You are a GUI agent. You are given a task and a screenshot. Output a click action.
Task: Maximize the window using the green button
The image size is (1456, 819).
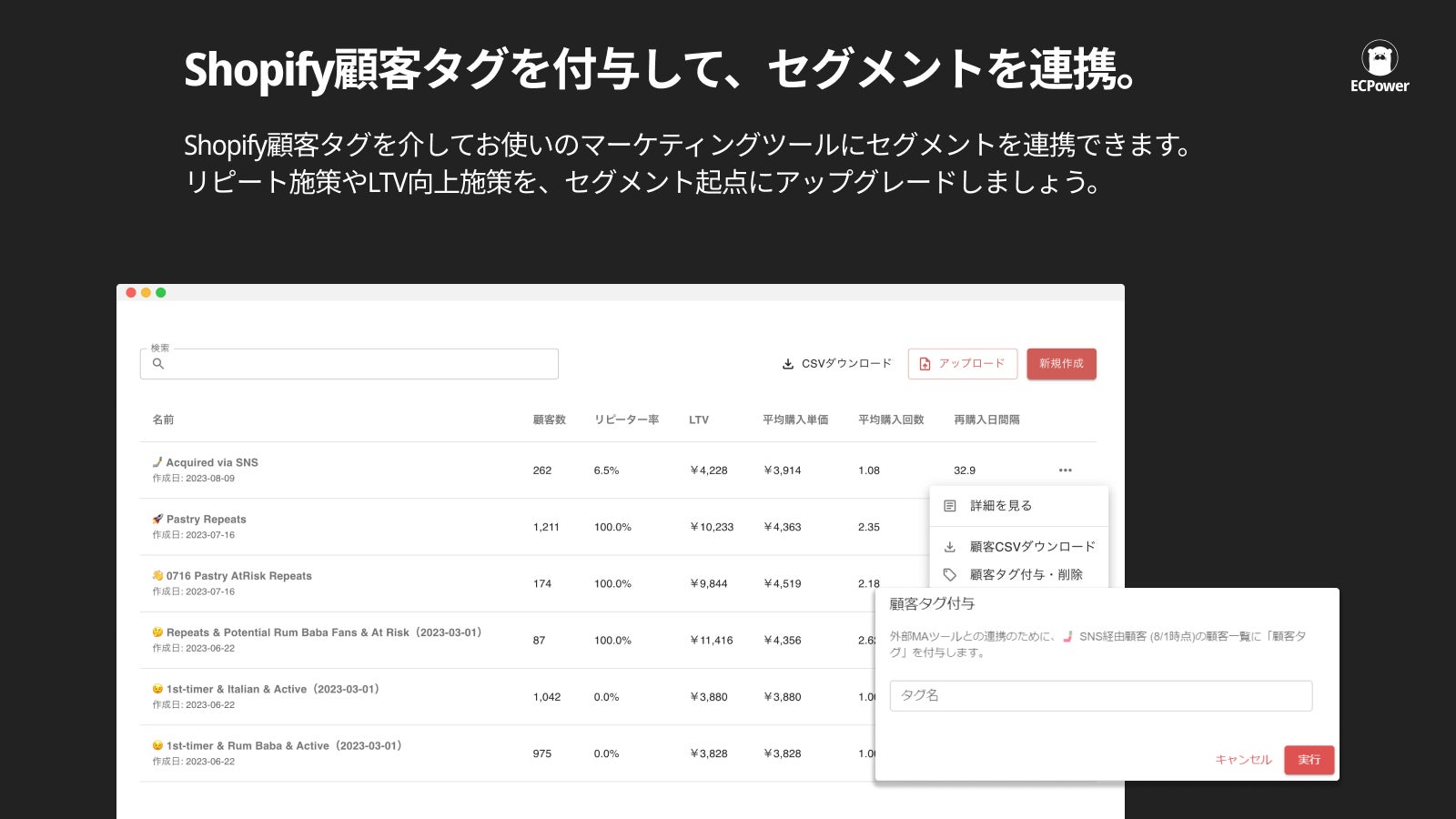coord(161,293)
